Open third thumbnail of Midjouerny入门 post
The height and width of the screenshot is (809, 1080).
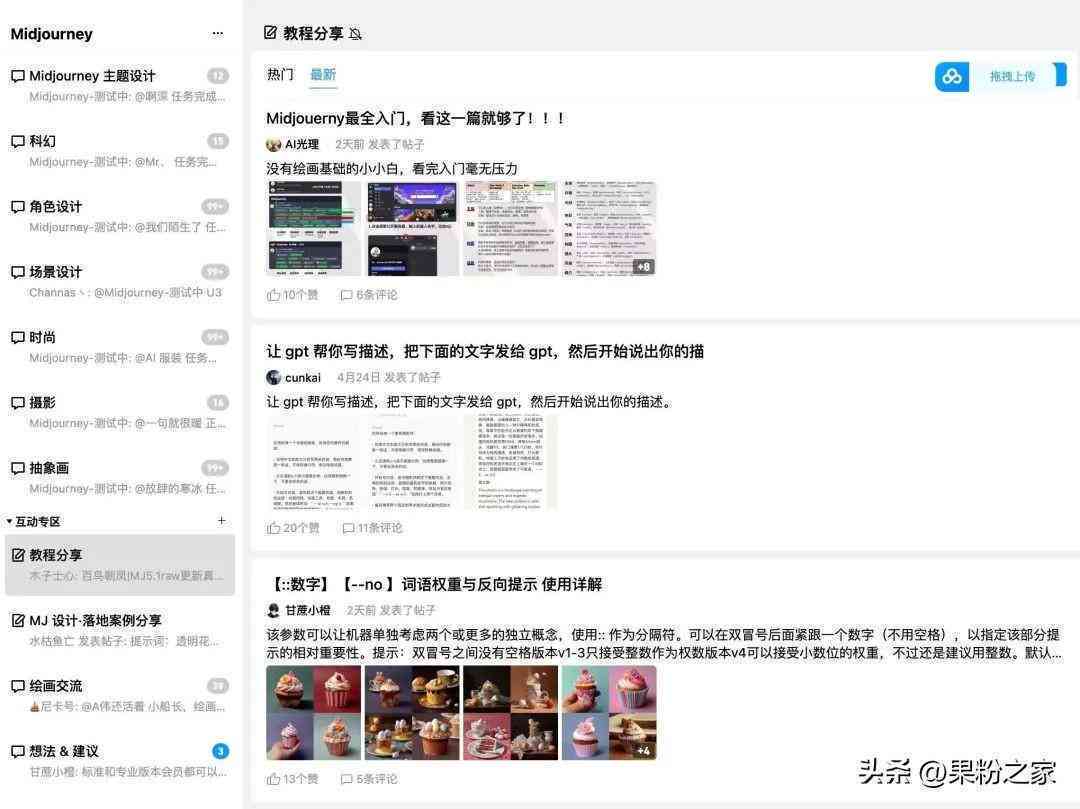[510, 229]
